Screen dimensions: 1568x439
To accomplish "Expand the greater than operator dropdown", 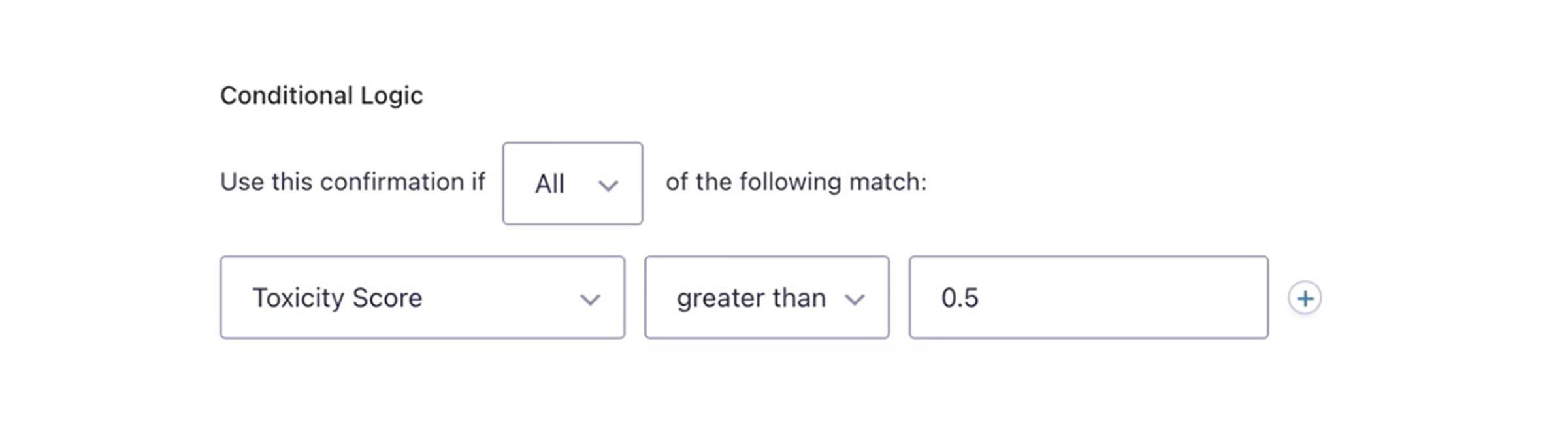I will 766,298.
